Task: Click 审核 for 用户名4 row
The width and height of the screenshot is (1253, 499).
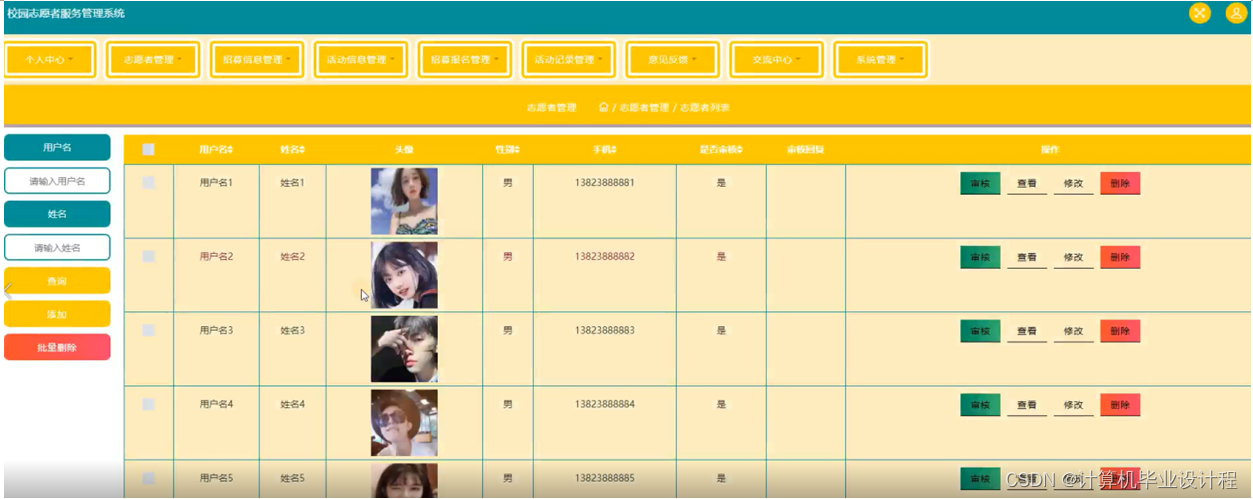Action: (x=980, y=405)
